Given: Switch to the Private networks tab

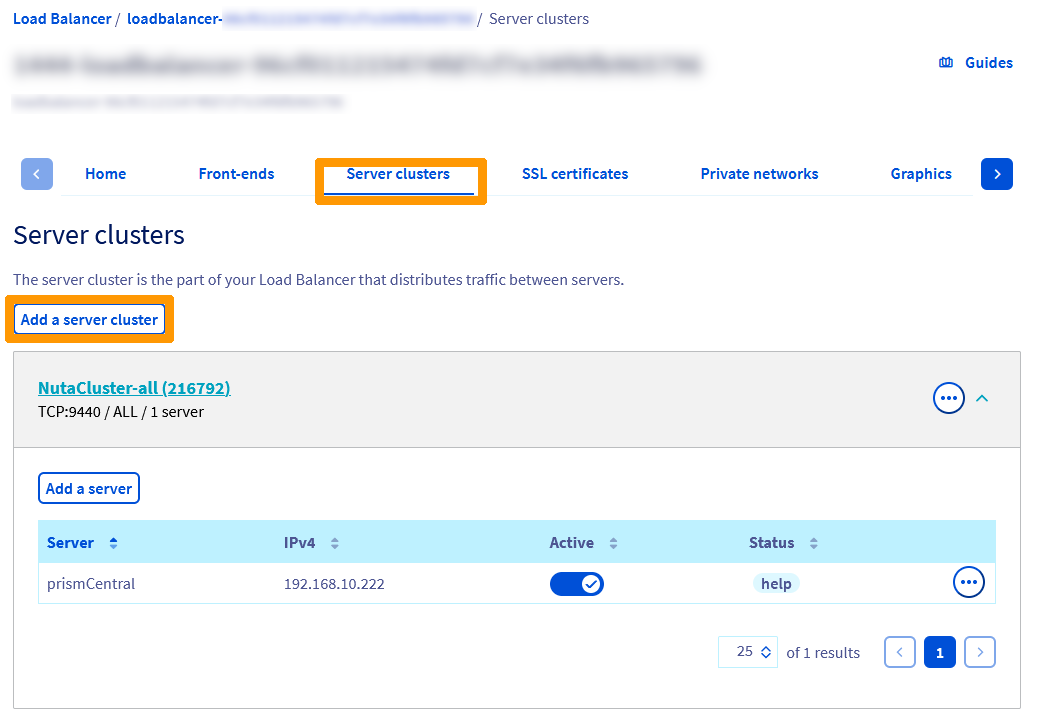Looking at the screenshot, I should point(759,173).
